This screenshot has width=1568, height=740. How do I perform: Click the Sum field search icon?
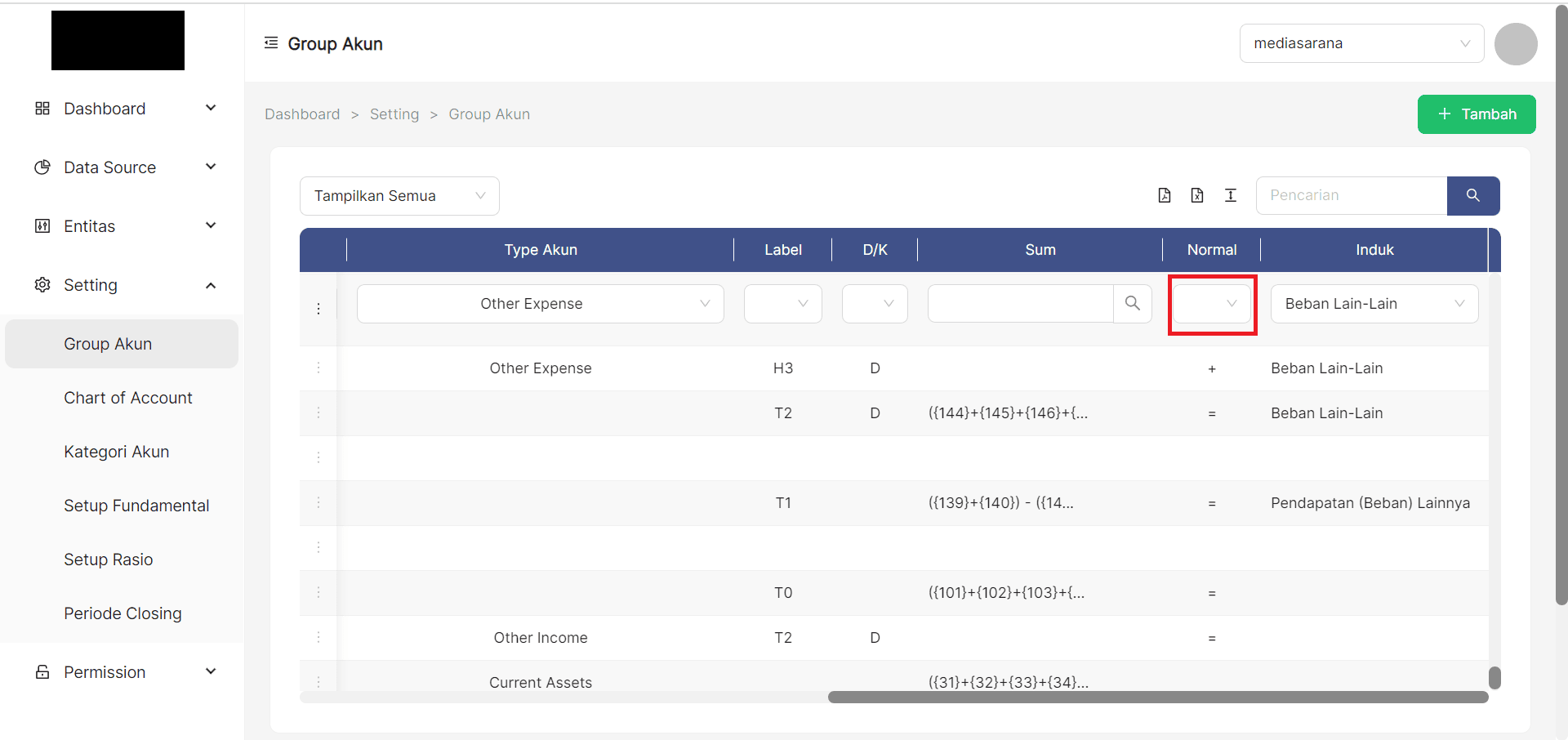pos(1133,304)
